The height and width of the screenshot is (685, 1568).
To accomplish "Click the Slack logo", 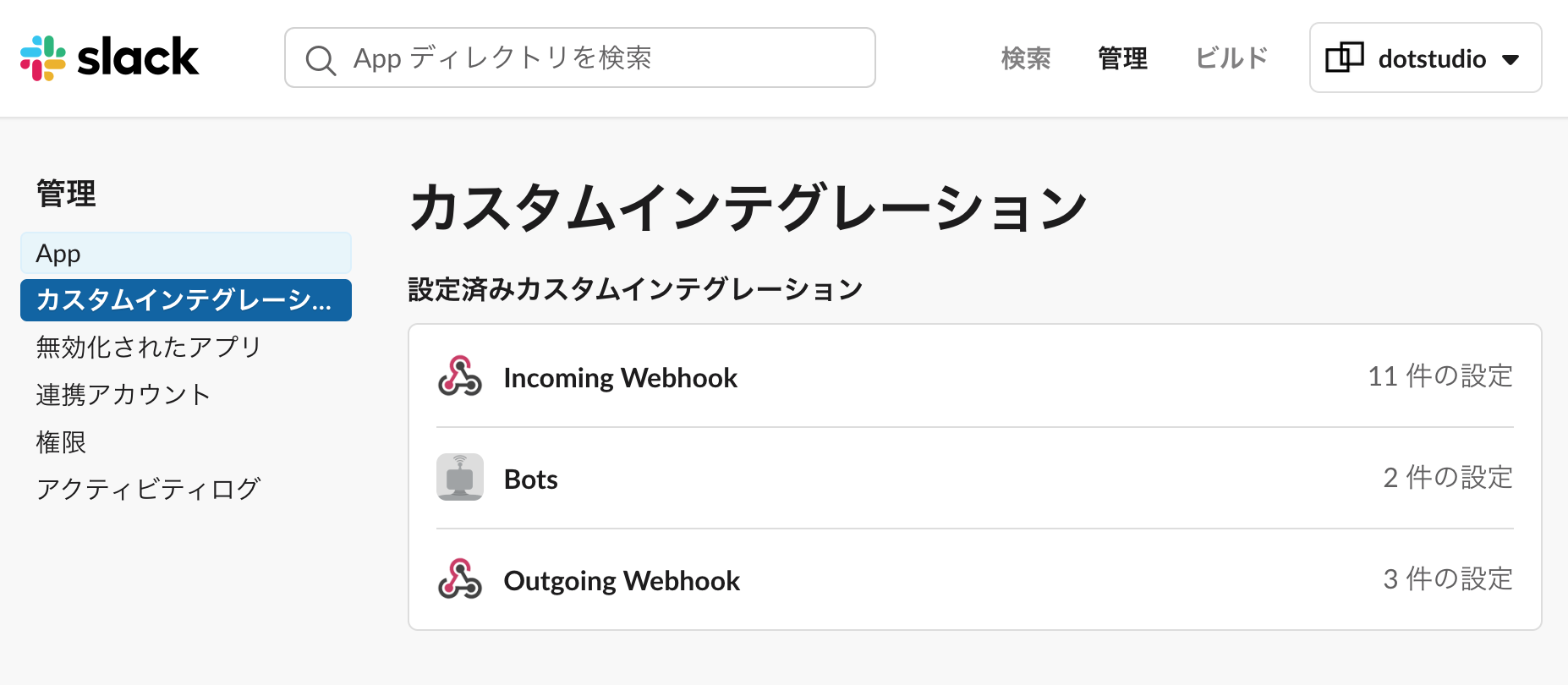I will point(110,58).
